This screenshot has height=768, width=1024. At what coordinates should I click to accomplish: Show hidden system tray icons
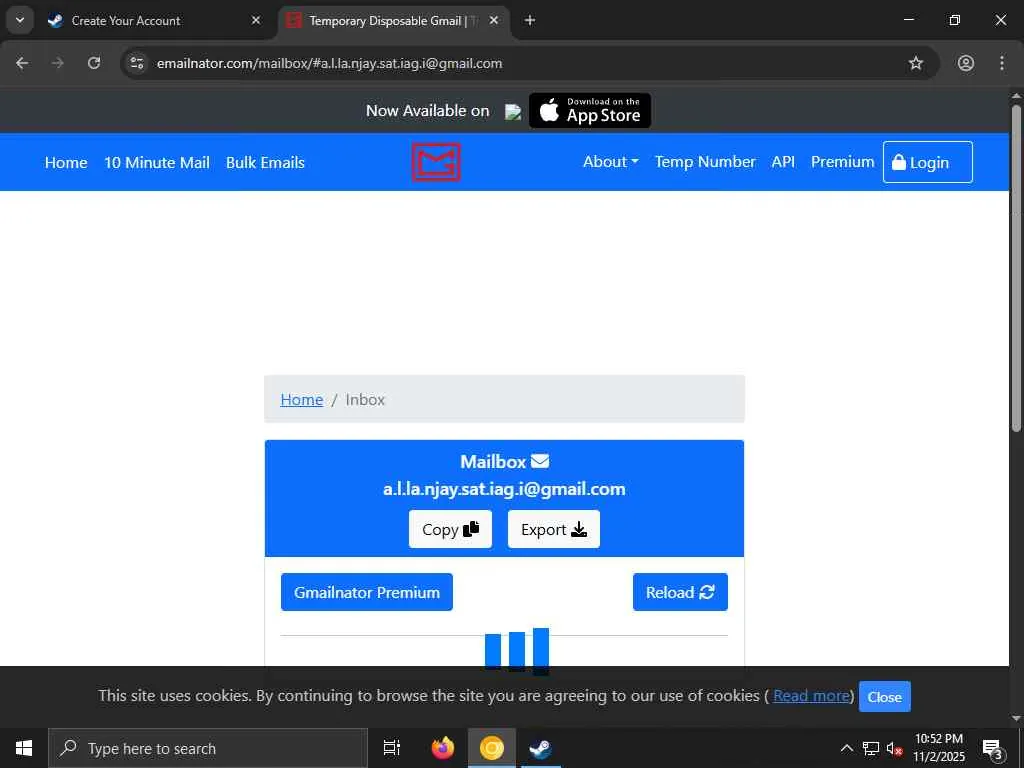846,748
